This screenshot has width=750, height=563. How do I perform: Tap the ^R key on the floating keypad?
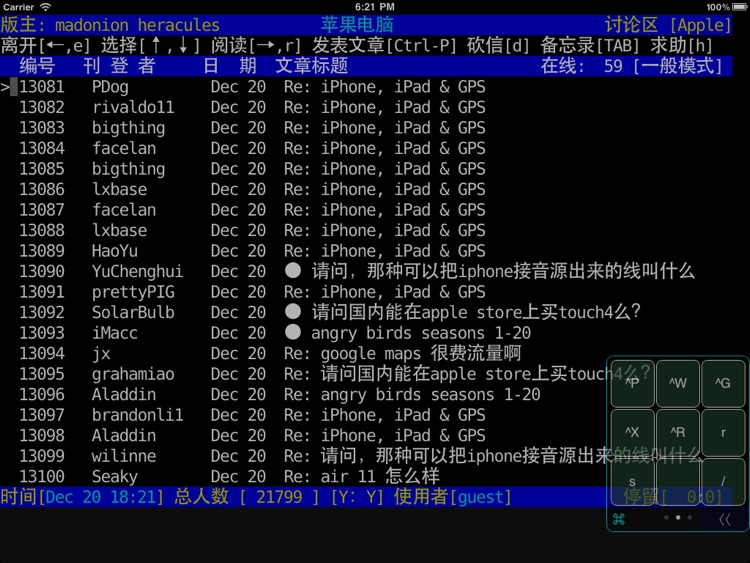tap(678, 432)
